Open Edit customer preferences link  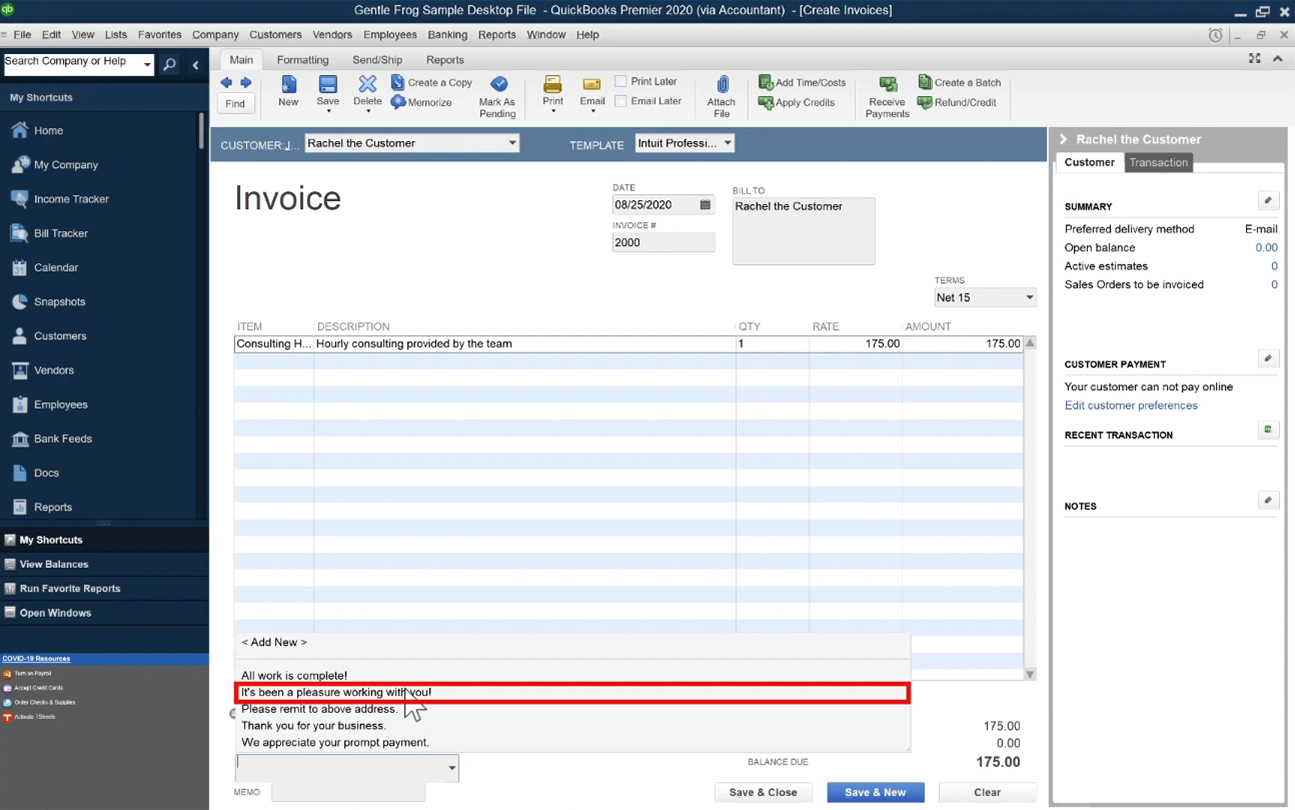[x=1131, y=406]
